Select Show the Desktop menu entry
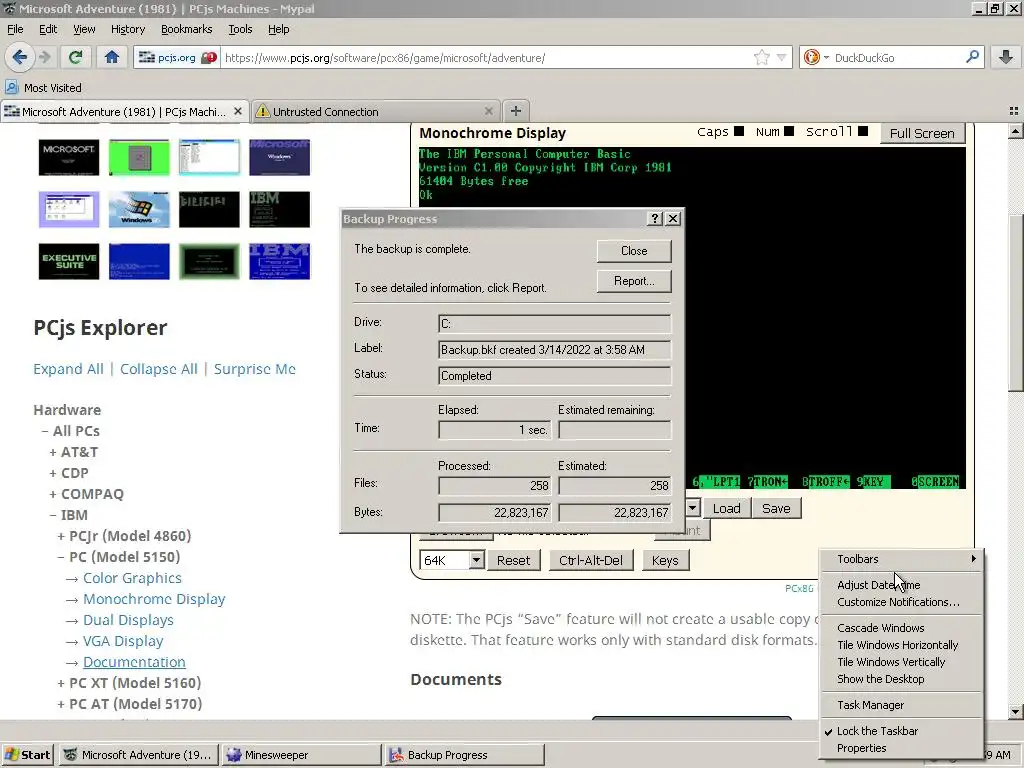 [x=880, y=679]
